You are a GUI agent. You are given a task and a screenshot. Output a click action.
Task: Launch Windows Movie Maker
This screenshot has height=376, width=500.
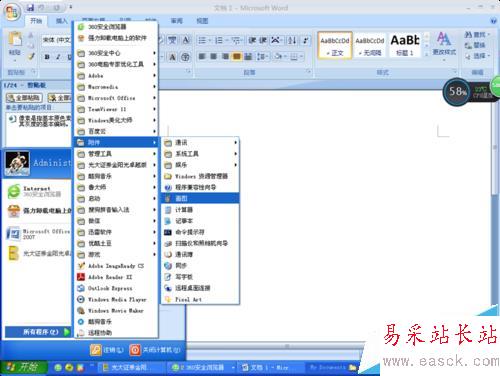click(x=116, y=311)
